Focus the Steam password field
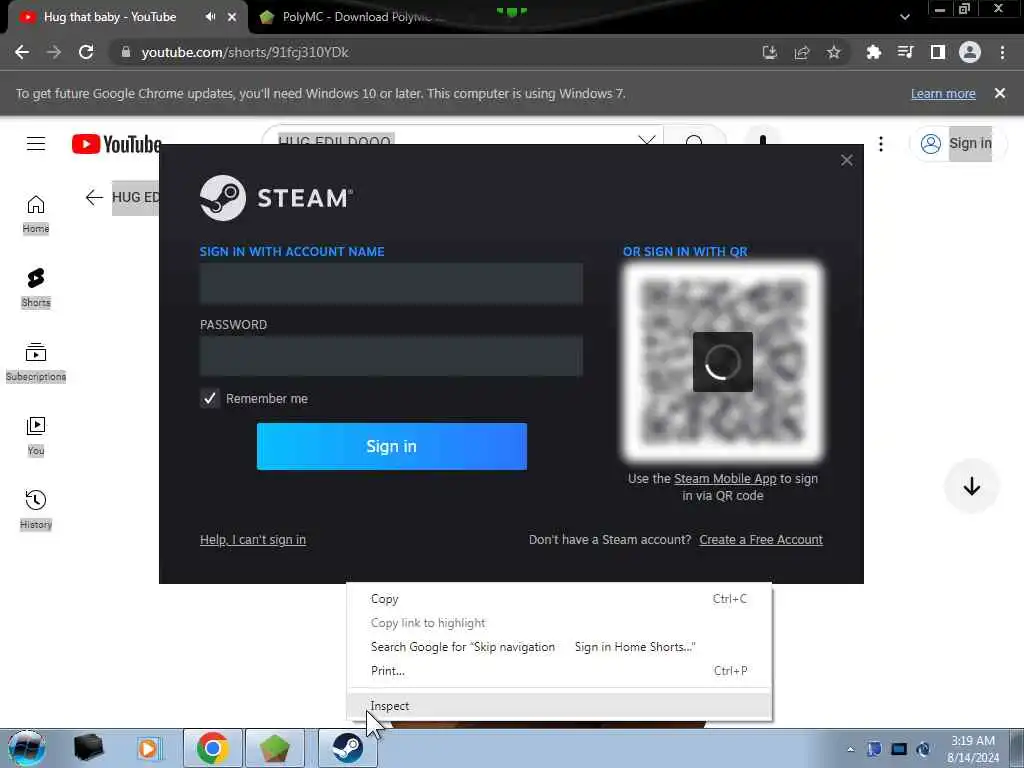Viewport: 1024px width, 768px height. [391, 356]
